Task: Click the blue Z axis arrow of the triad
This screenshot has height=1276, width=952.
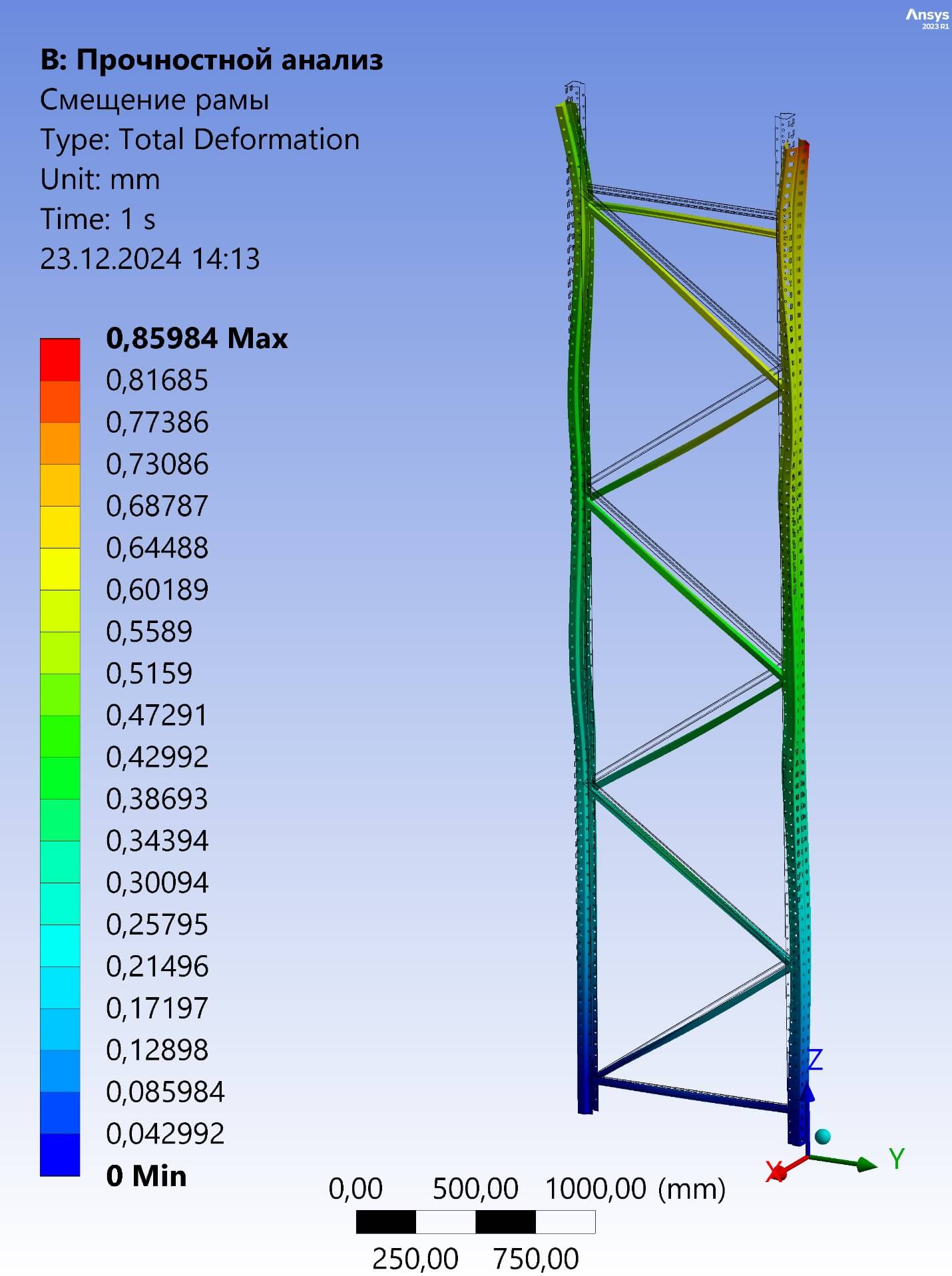Action: 807,1094
